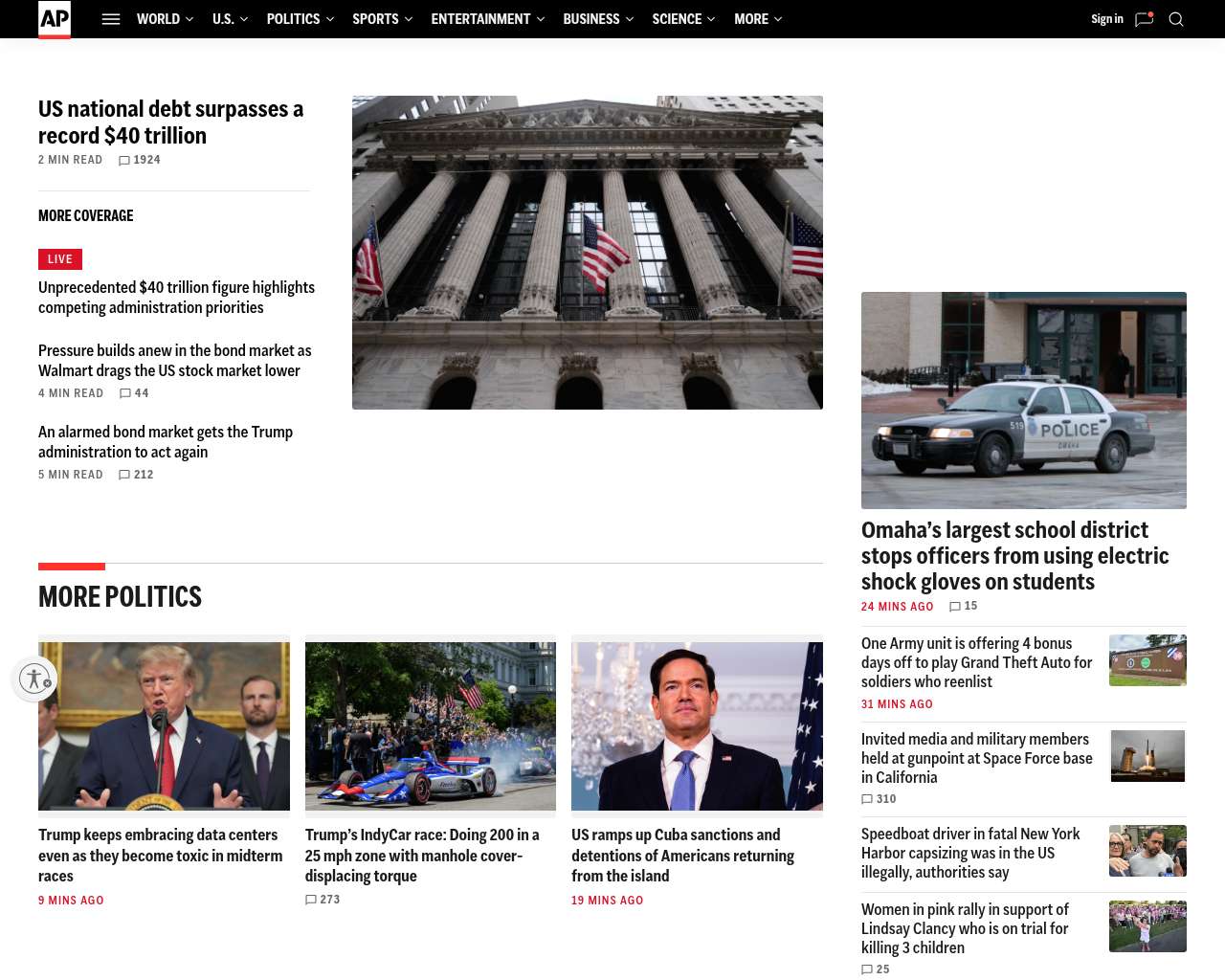
Task: Click the "9 MINS AGO" timestamp
Action: click(x=71, y=901)
